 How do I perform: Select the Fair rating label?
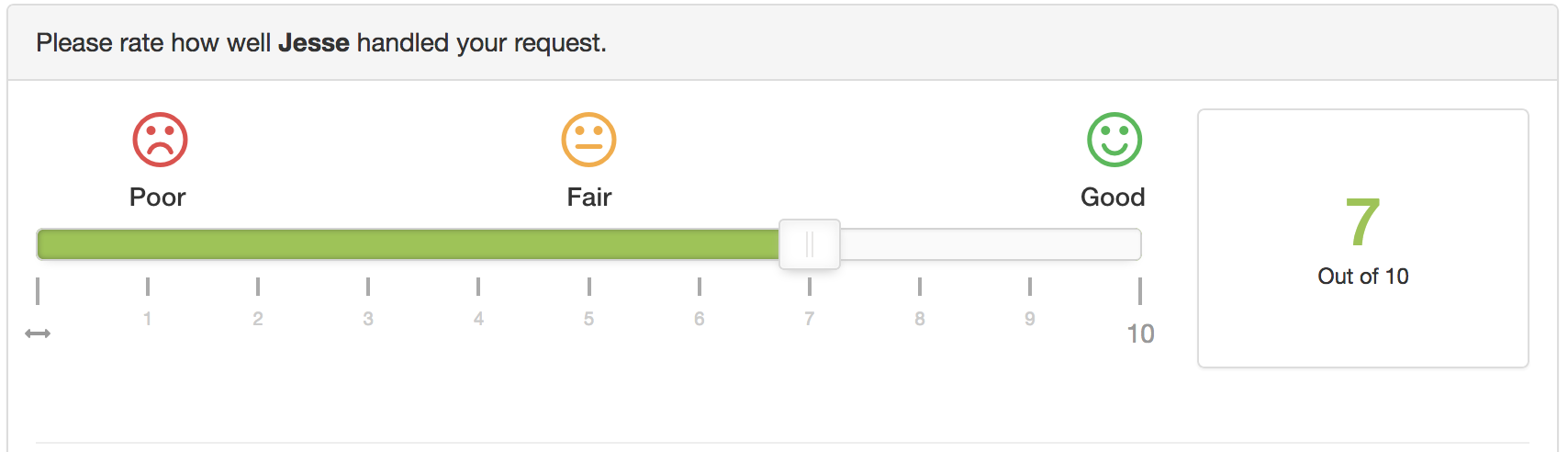point(589,198)
